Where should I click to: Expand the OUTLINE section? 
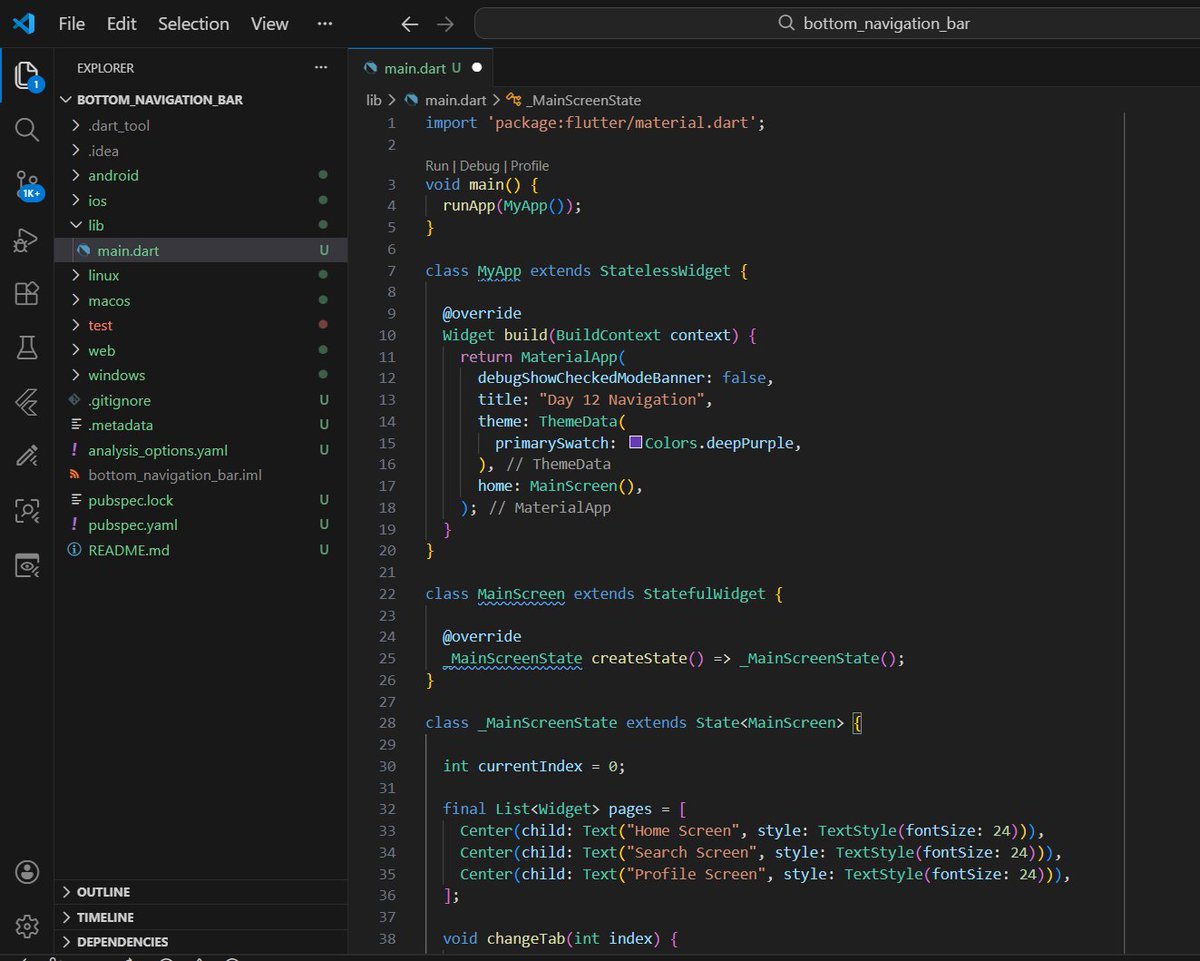[104, 892]
